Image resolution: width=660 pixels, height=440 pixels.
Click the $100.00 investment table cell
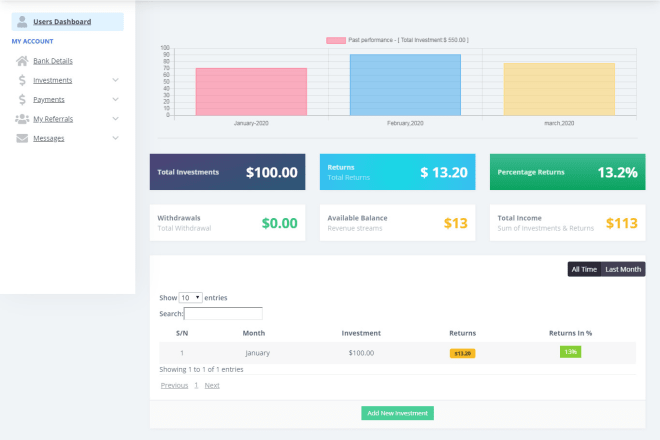click(x=361, y=353)
